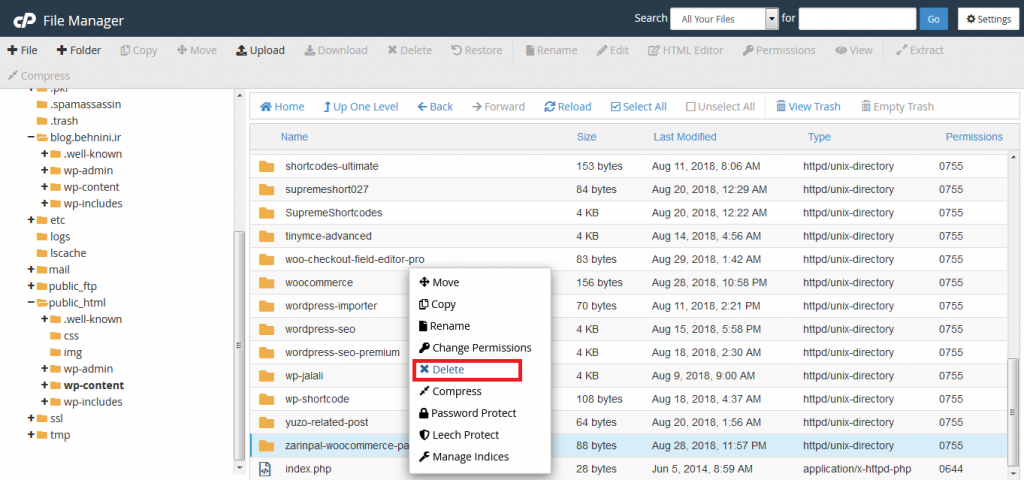
Task: Open the Upload tool
Action: pyautogui.click(x=260, y=50)
